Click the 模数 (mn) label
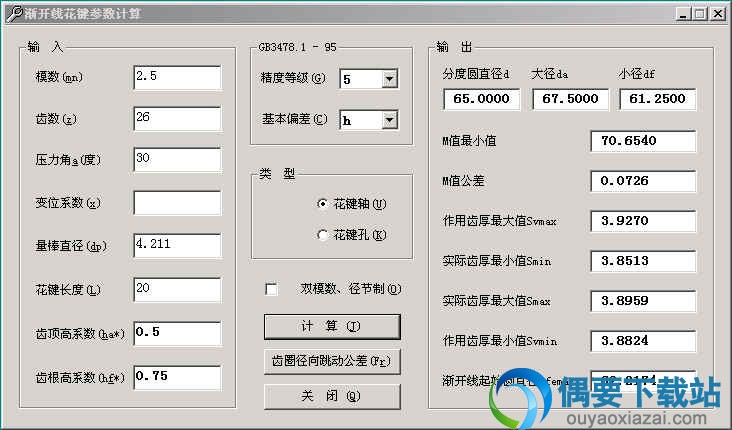 coord(59,77)
